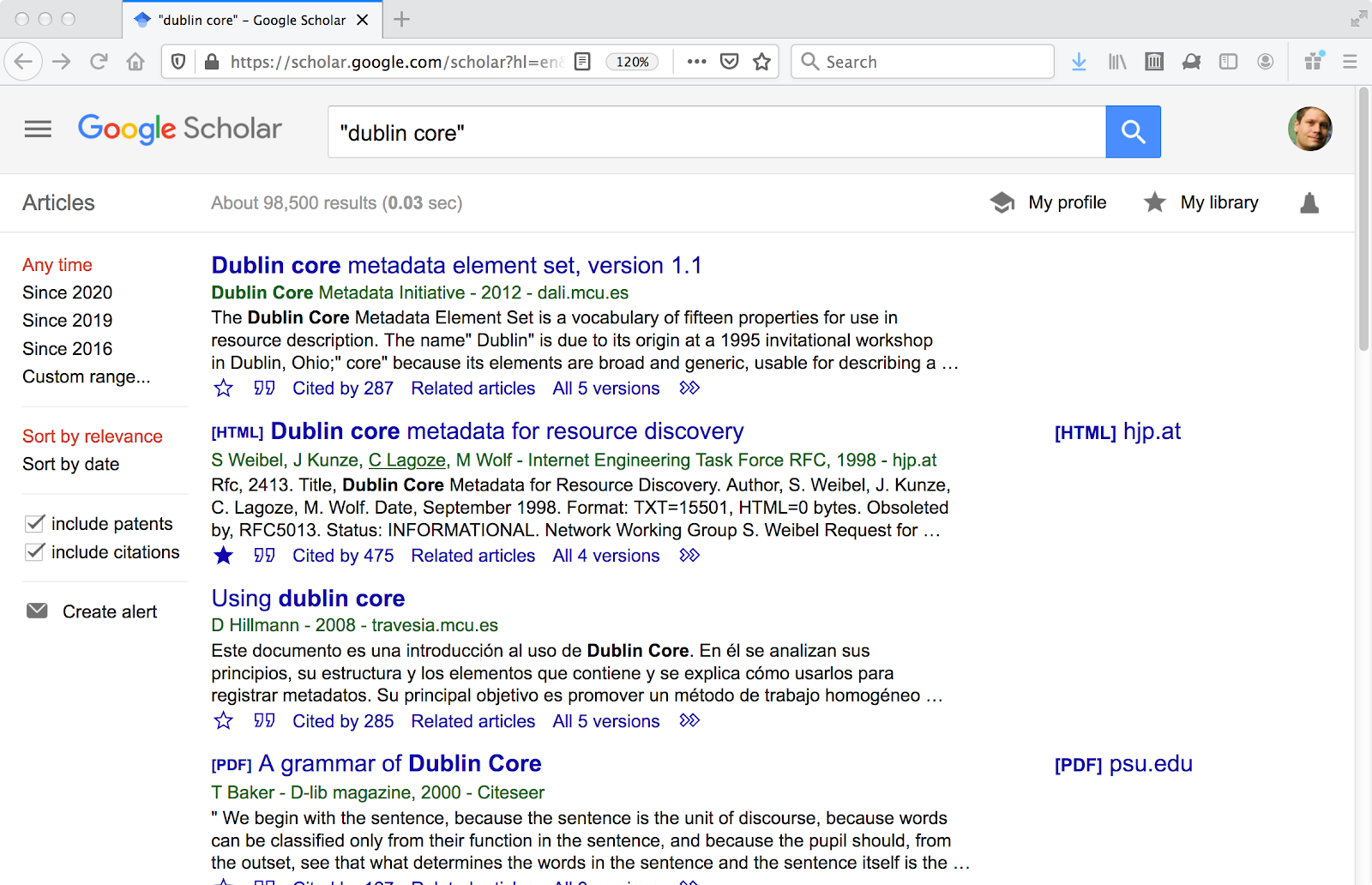
Task: Toggle reader view icon in address bar
Action: [x=582, y=62]
